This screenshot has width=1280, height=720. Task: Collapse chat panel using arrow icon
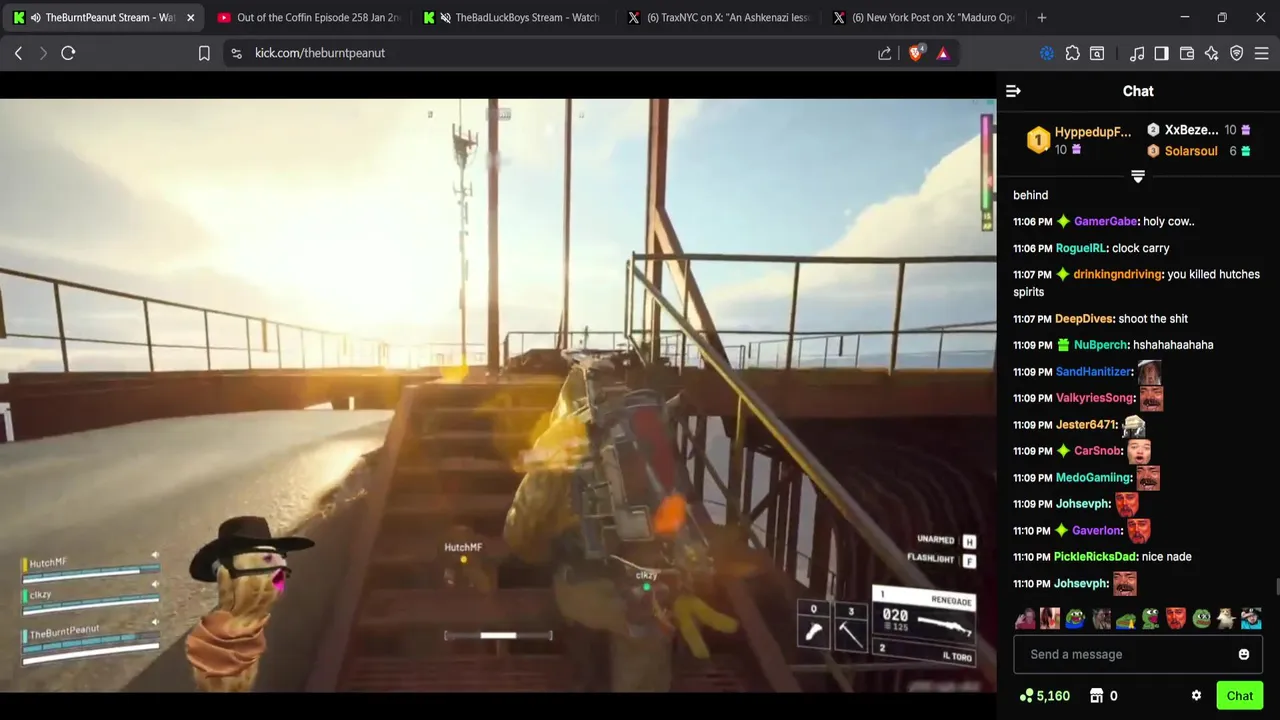[1013, 91]
